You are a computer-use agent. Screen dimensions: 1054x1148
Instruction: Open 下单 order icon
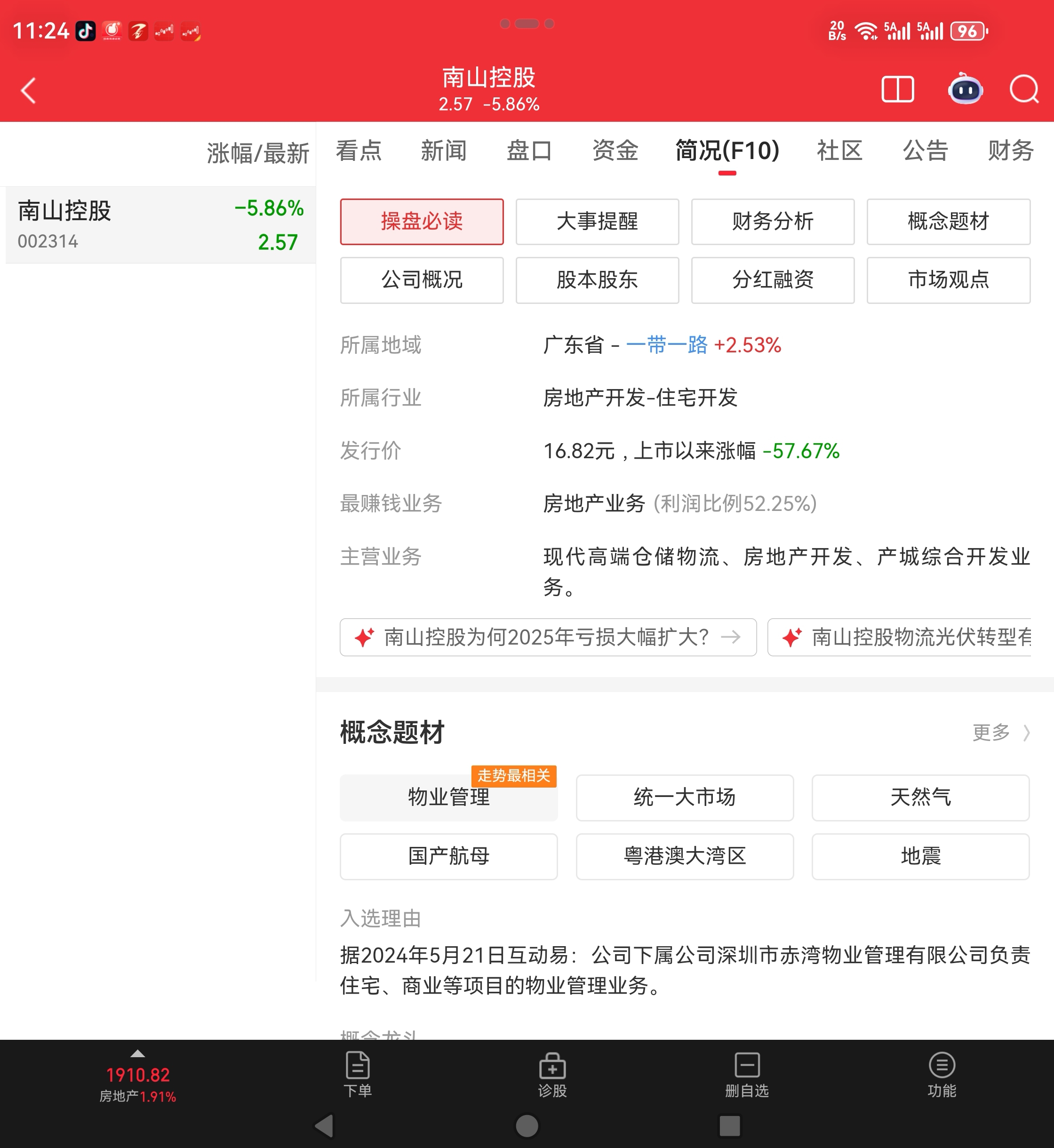point(358,1075)
